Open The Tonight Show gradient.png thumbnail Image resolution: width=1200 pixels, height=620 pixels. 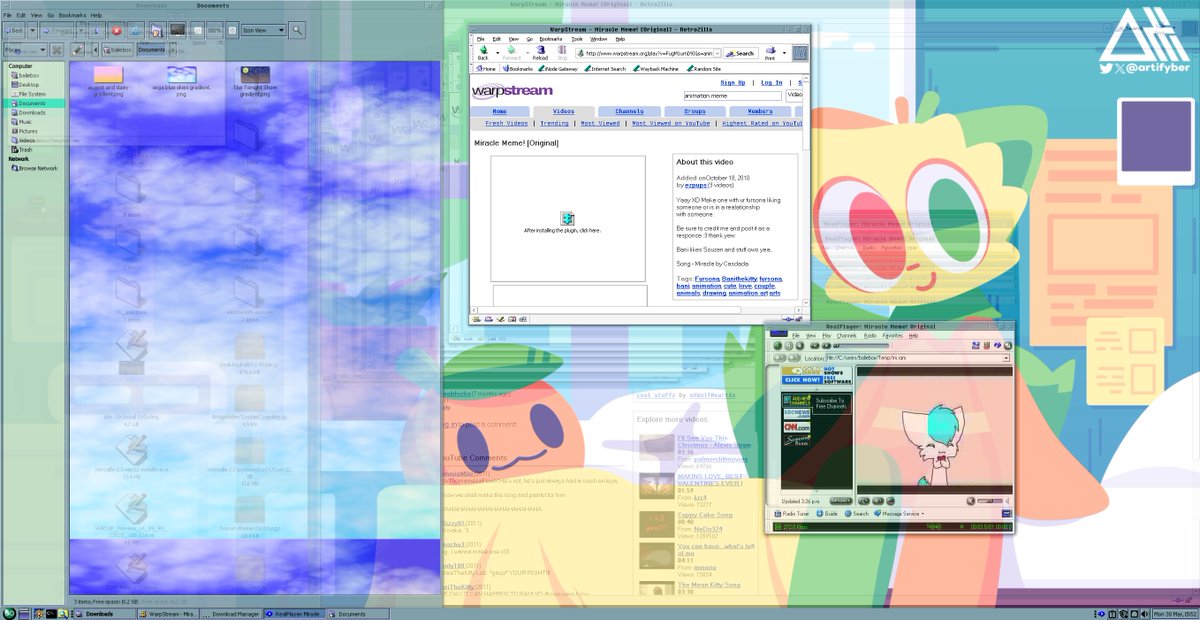(255, 76)
